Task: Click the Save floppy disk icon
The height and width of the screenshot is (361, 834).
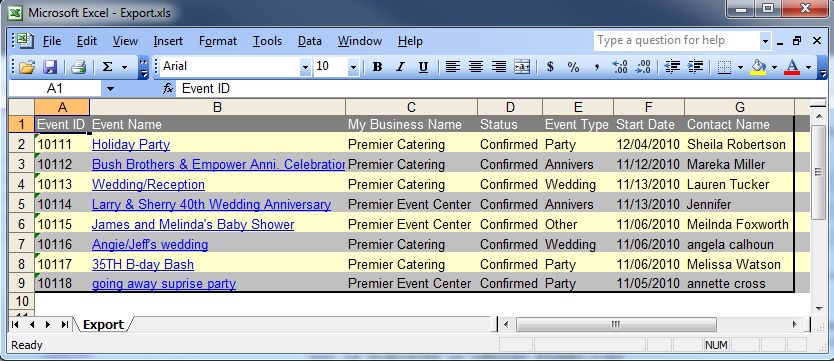Action: (x=50, y=67)
